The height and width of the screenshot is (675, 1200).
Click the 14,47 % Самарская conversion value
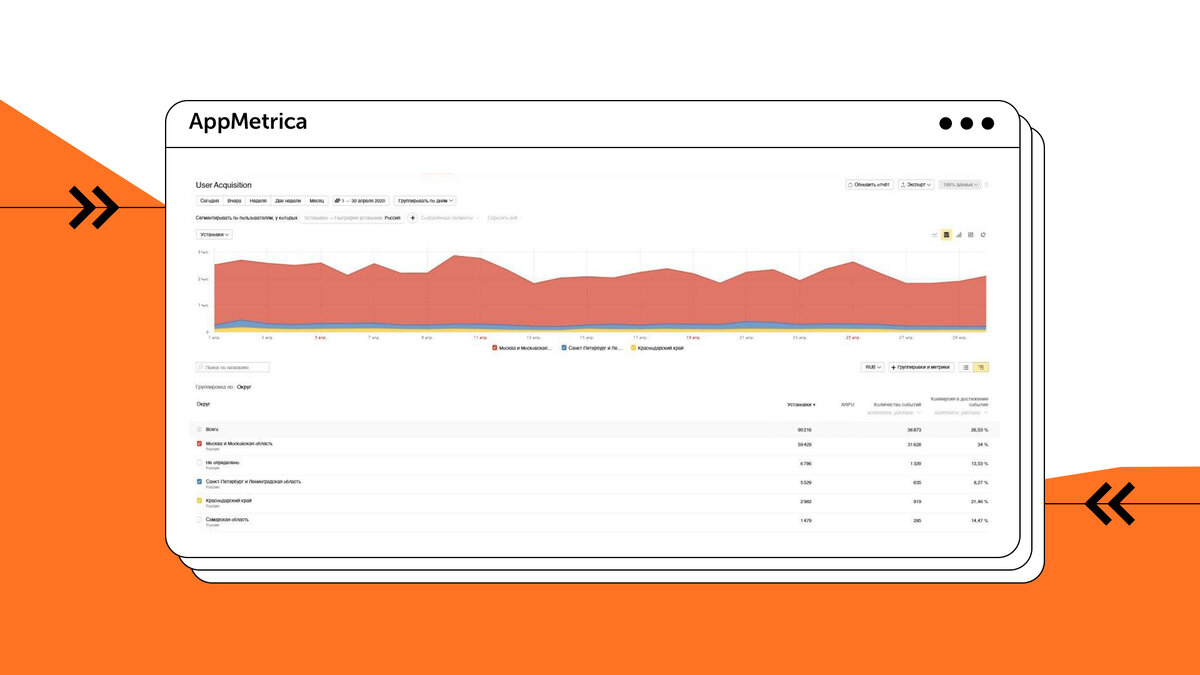tap(979, 521)
